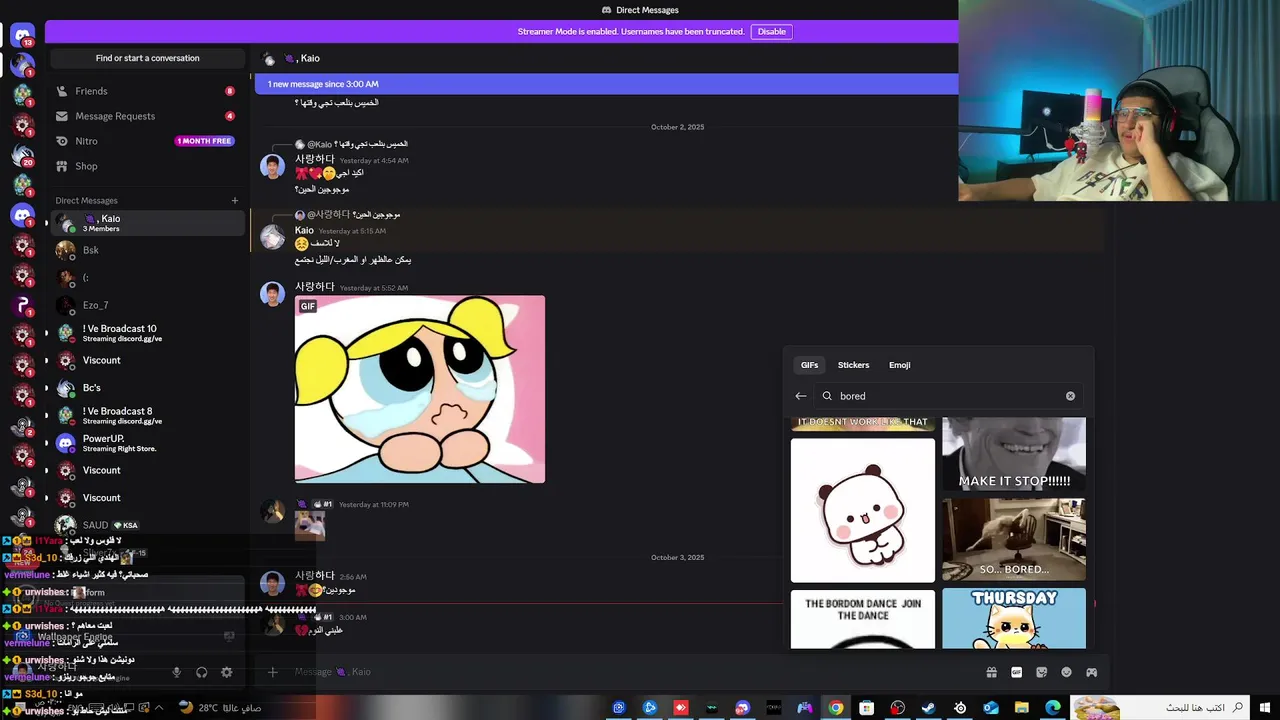Open '! Ve Broadcast 10' conversation
The image size is (1280, 720).
(x=147, y=333)
